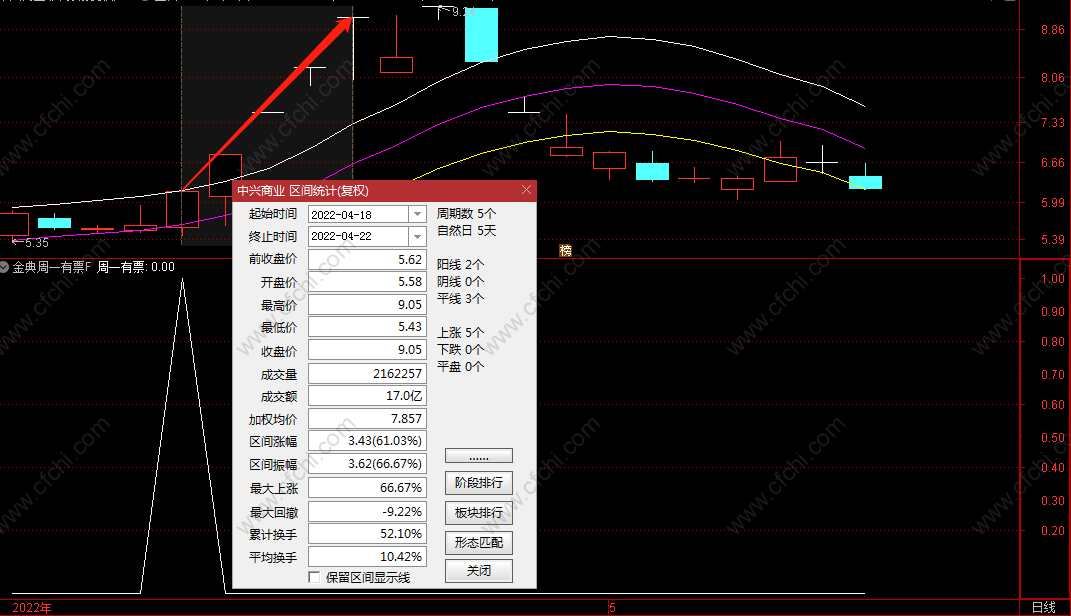Click the 金典周一有票F indicator name

pyautogui.click(x=52, y=267)
